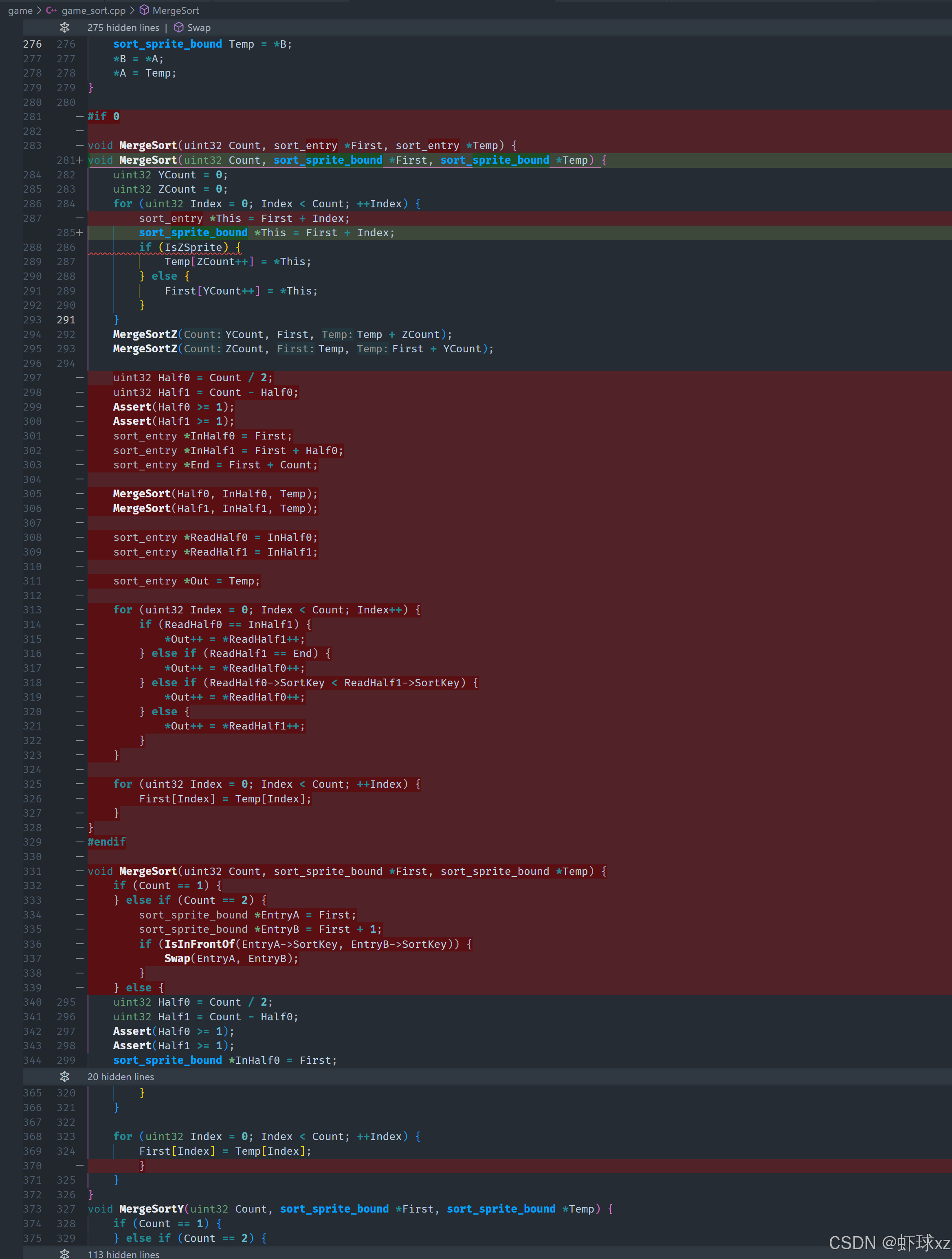Click the red-highlighted '#if 0' removed line

(103, 116)
